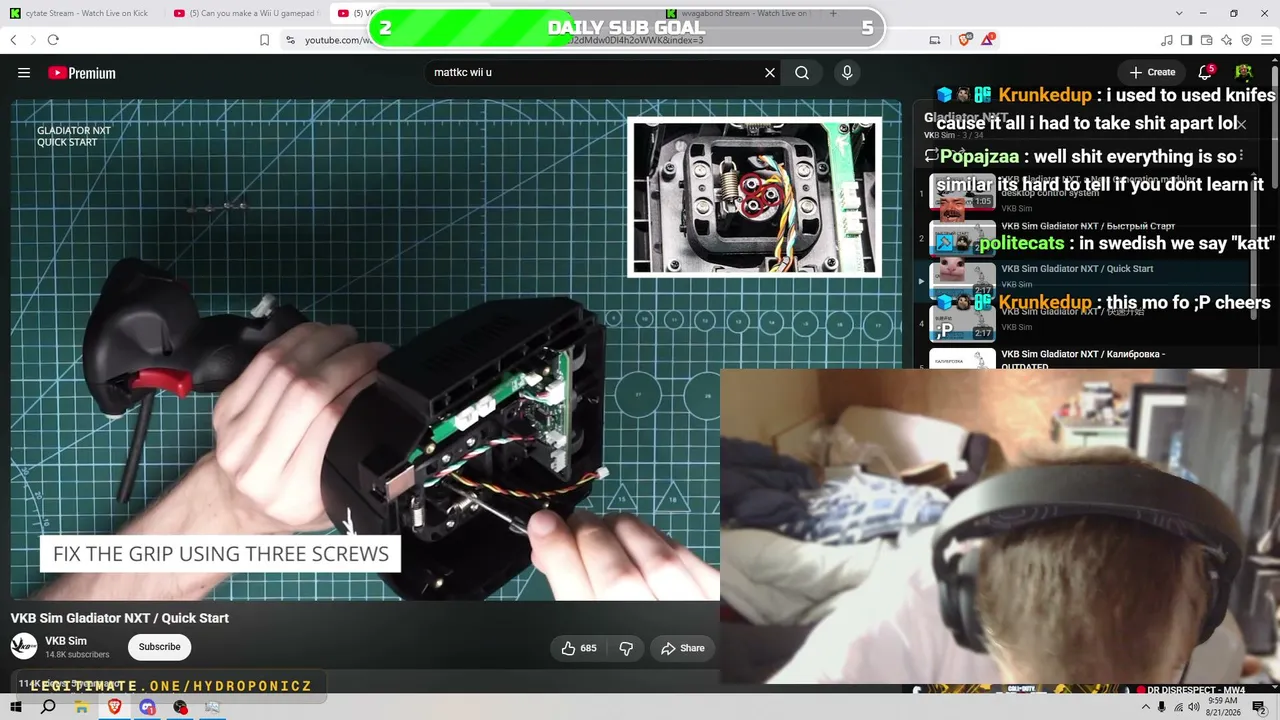This screenshot has height=720, width=1280.
Task: Open the VKB Sim channel avatar
Action: point(24,647)
